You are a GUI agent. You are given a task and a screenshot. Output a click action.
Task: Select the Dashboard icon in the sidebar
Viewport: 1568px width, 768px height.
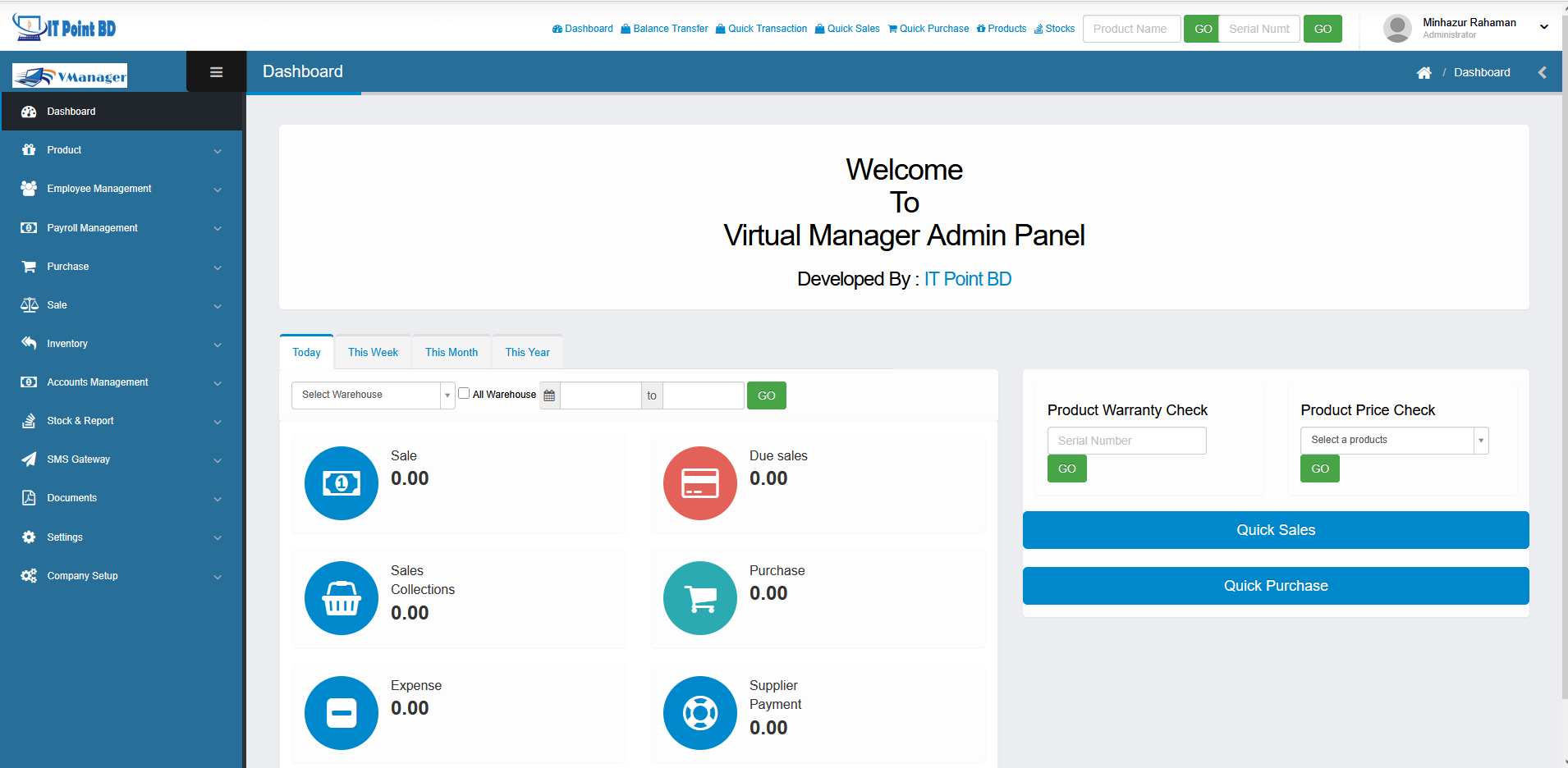[x=29, y=111]
